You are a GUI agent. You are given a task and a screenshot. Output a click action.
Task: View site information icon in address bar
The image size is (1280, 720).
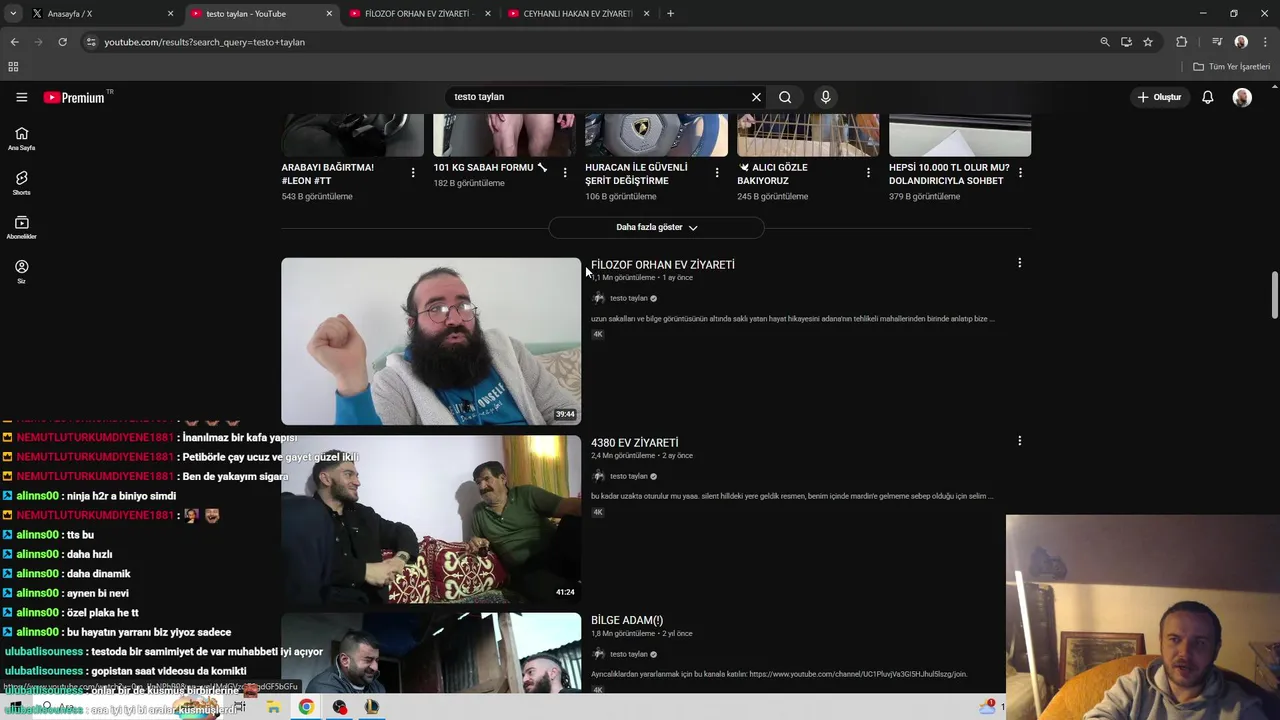coord(91,42)
